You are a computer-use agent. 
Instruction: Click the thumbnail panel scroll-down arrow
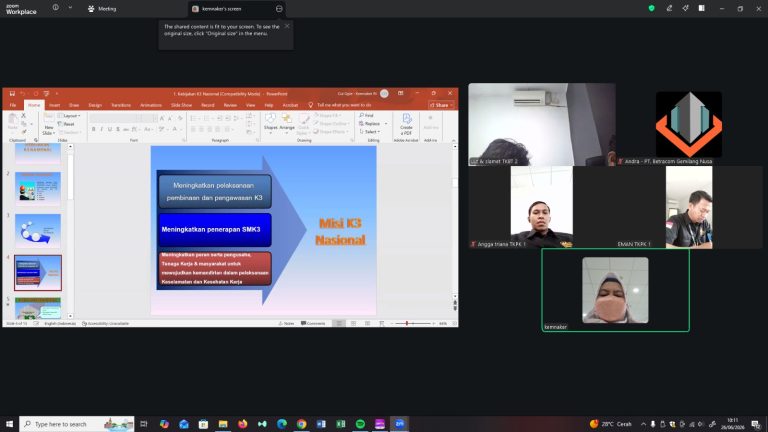[x=71, y=316]
